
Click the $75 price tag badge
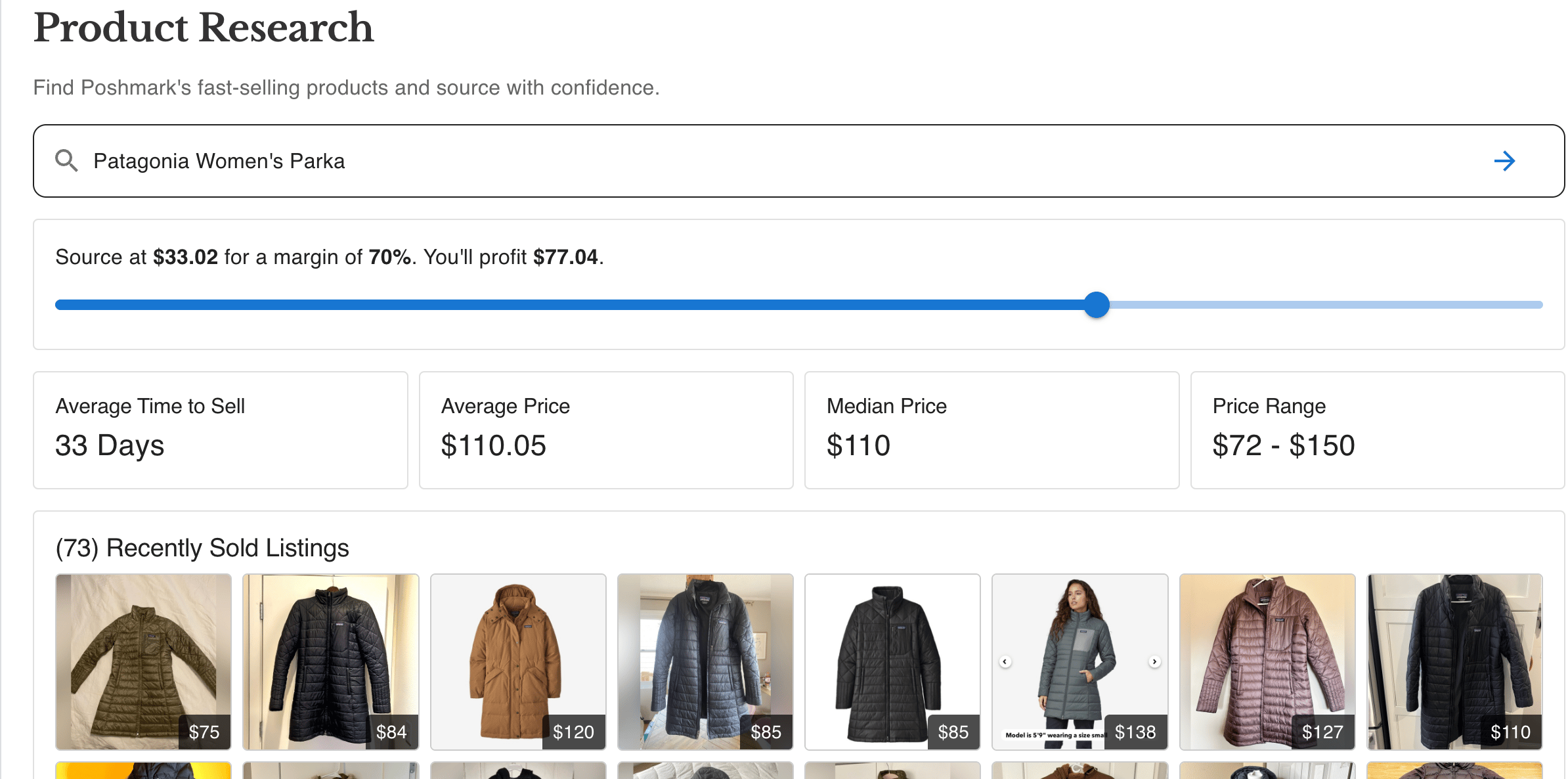(x=204, y=732)
